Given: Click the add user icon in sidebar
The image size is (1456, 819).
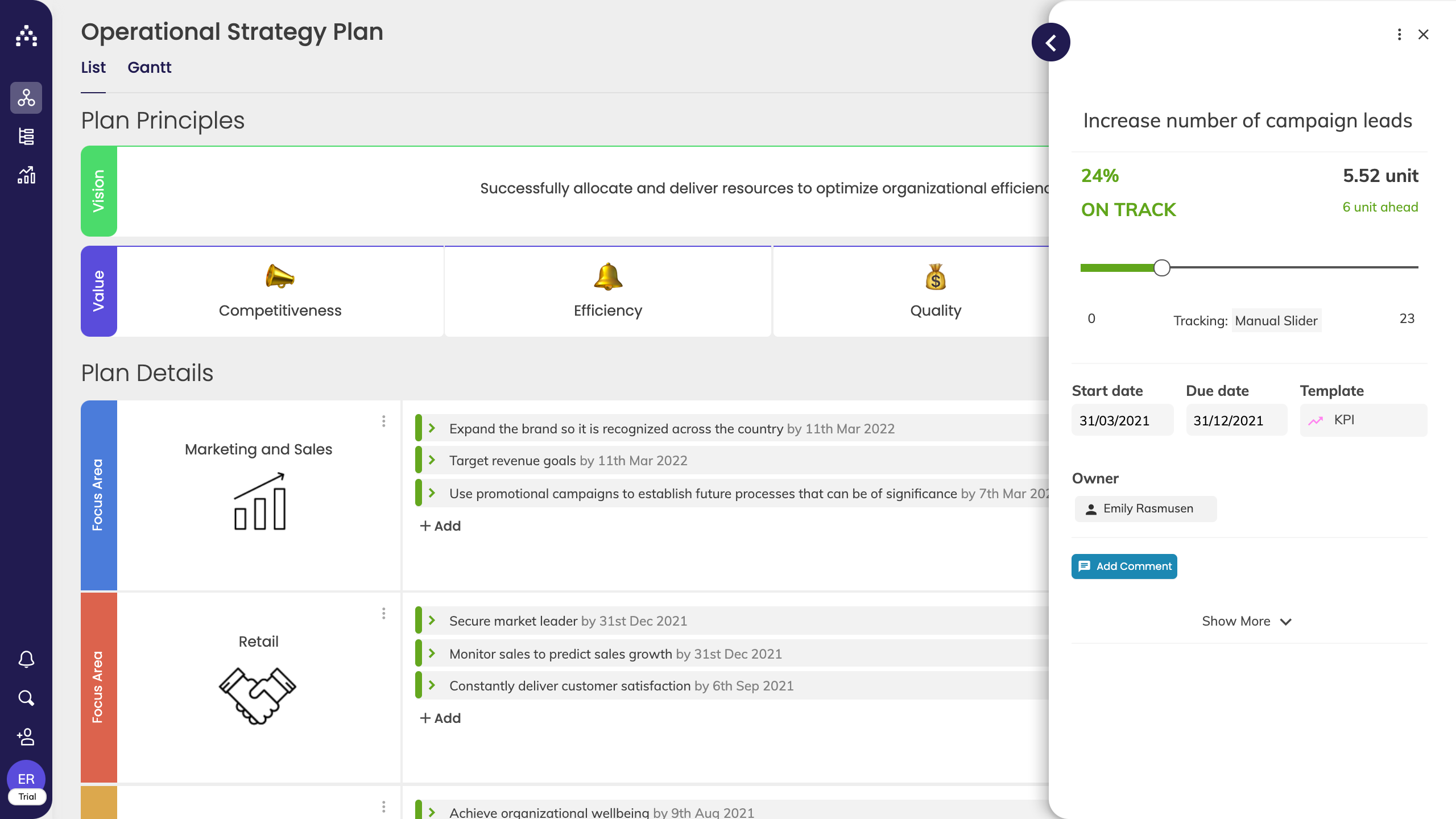Looking at the screenshot, I should (26, 737).
